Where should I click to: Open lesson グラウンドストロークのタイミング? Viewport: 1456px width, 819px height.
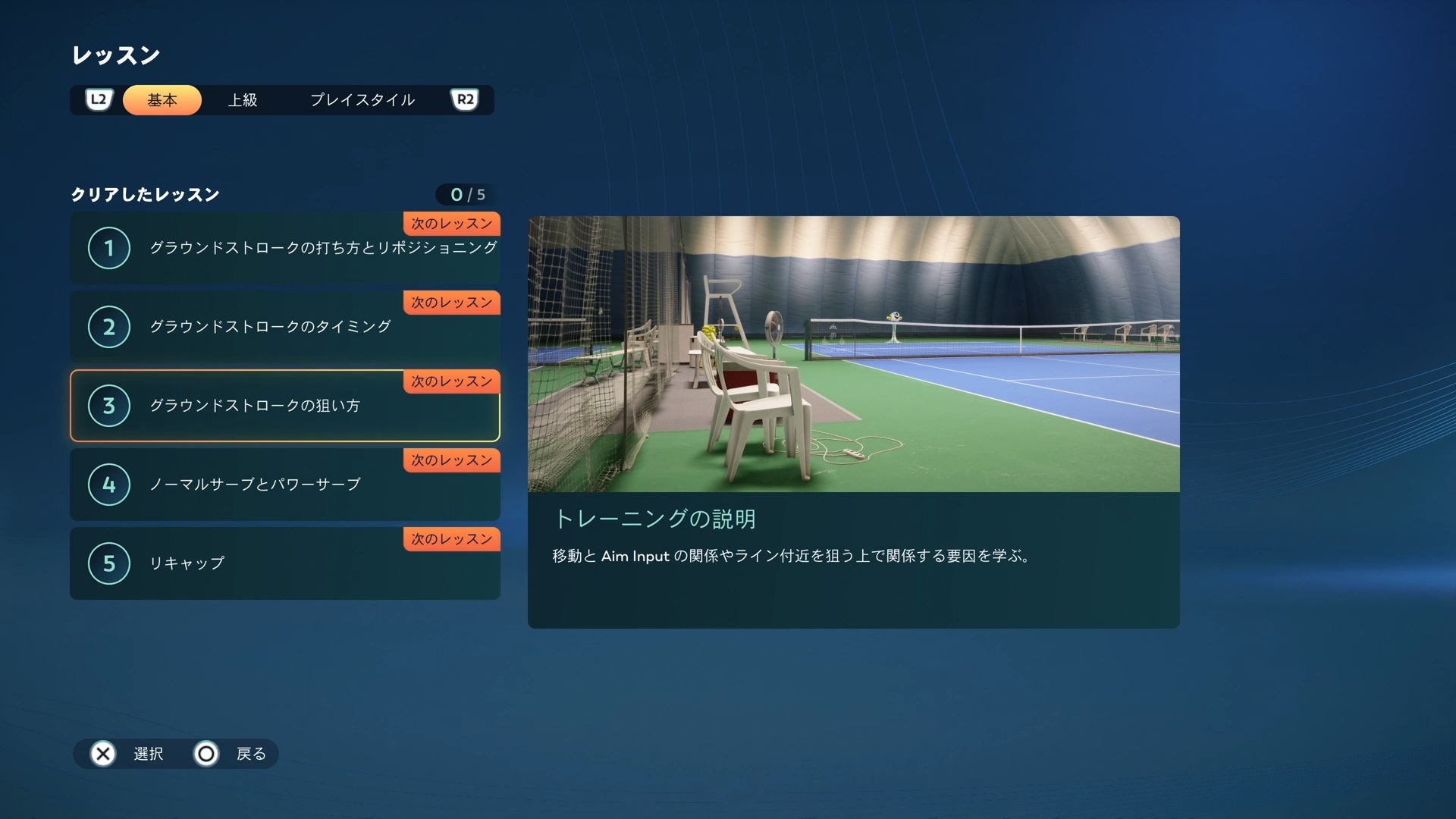(270, 327)
